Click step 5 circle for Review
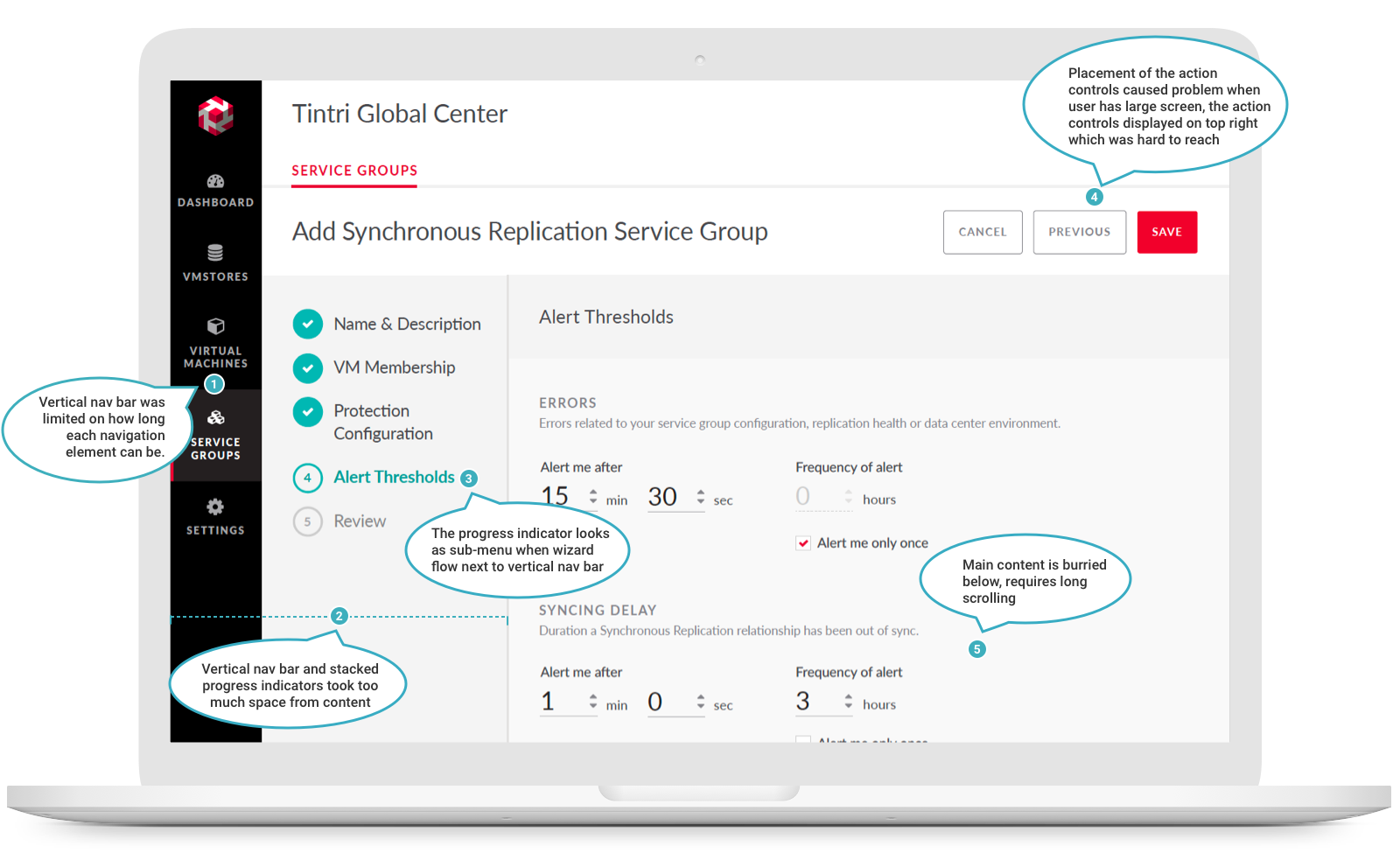 click(307, 521)
